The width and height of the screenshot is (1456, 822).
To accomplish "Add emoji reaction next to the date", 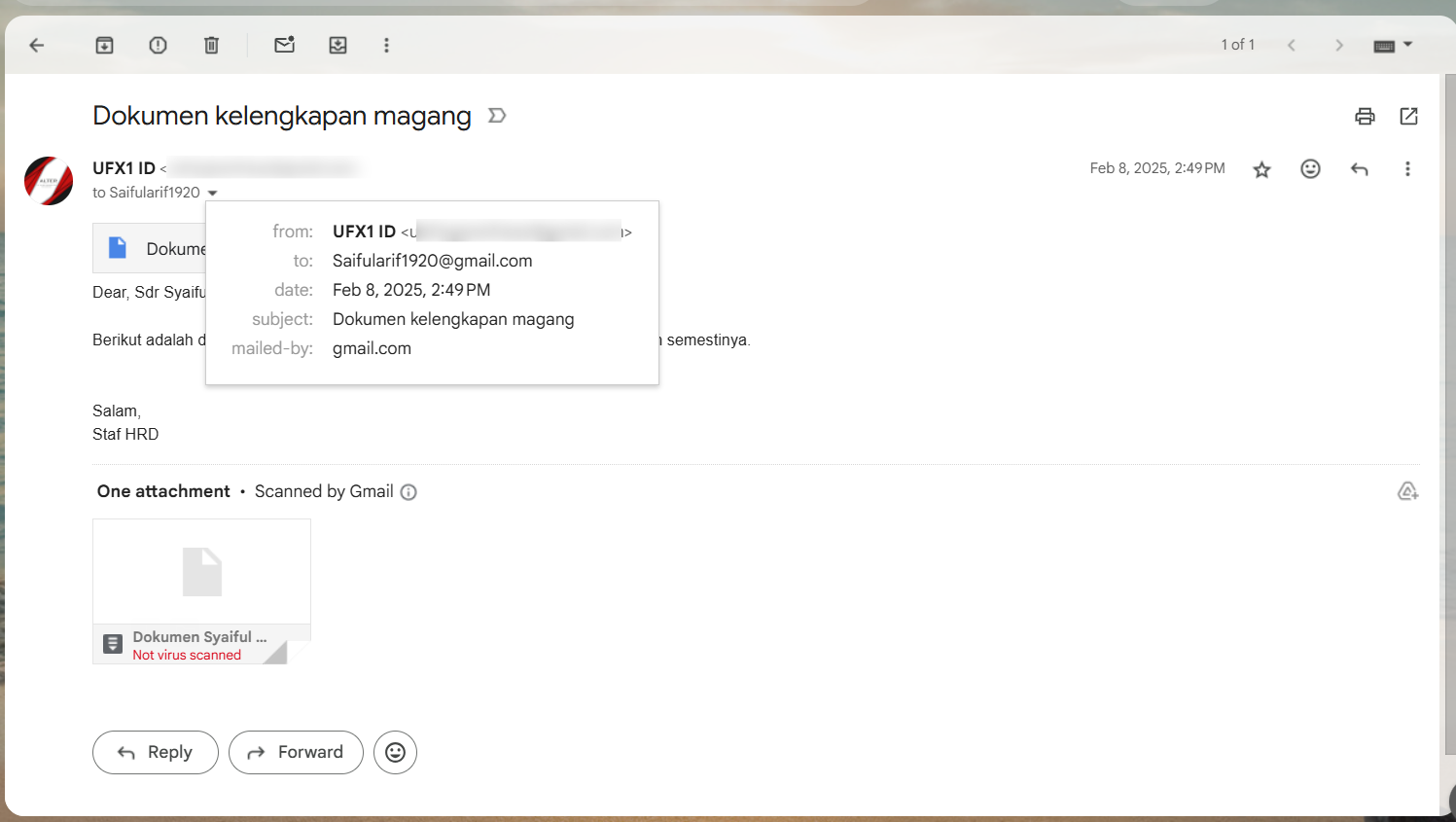I will click(1310, 169).
